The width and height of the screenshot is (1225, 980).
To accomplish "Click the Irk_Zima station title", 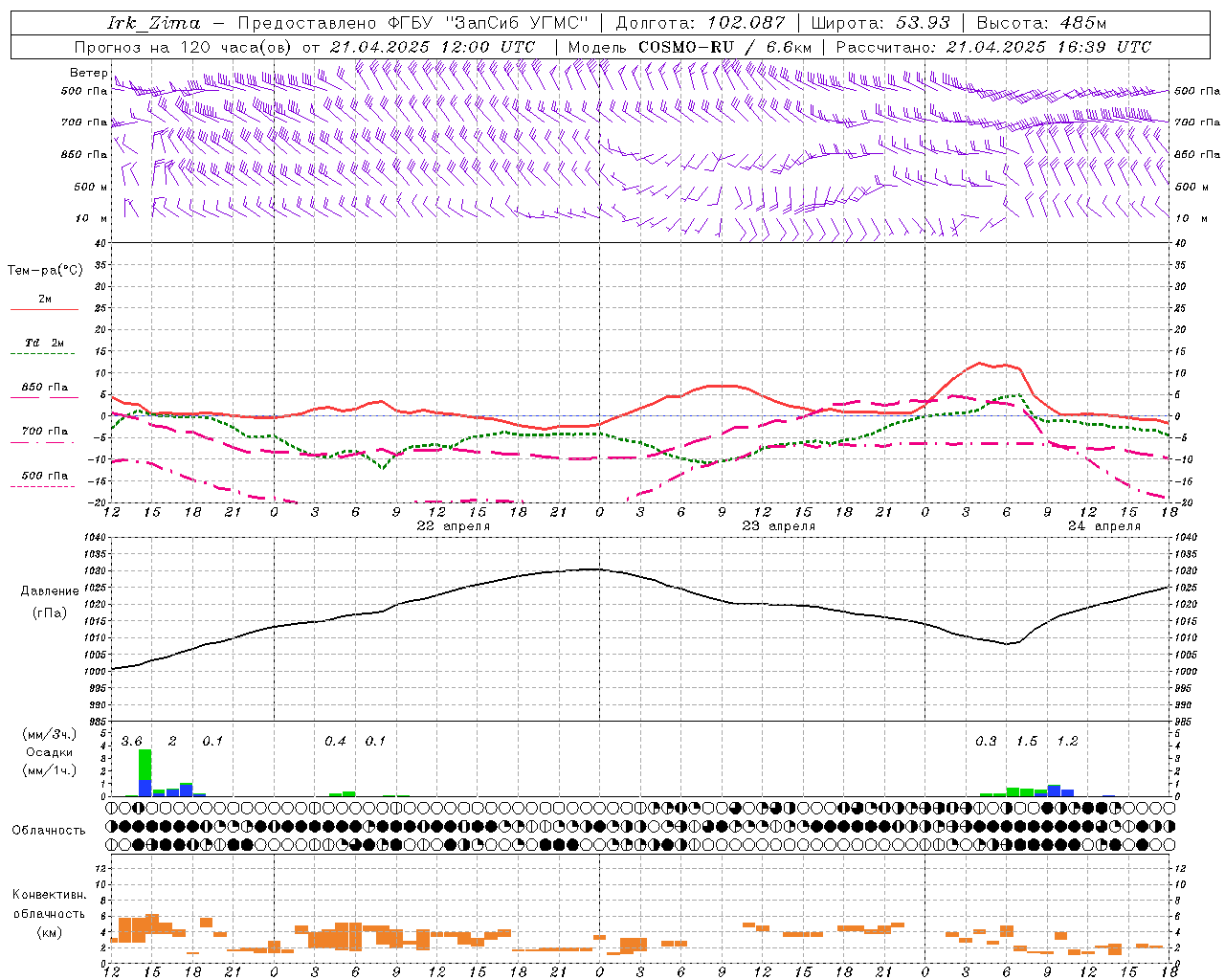I will tap(154, 23).
